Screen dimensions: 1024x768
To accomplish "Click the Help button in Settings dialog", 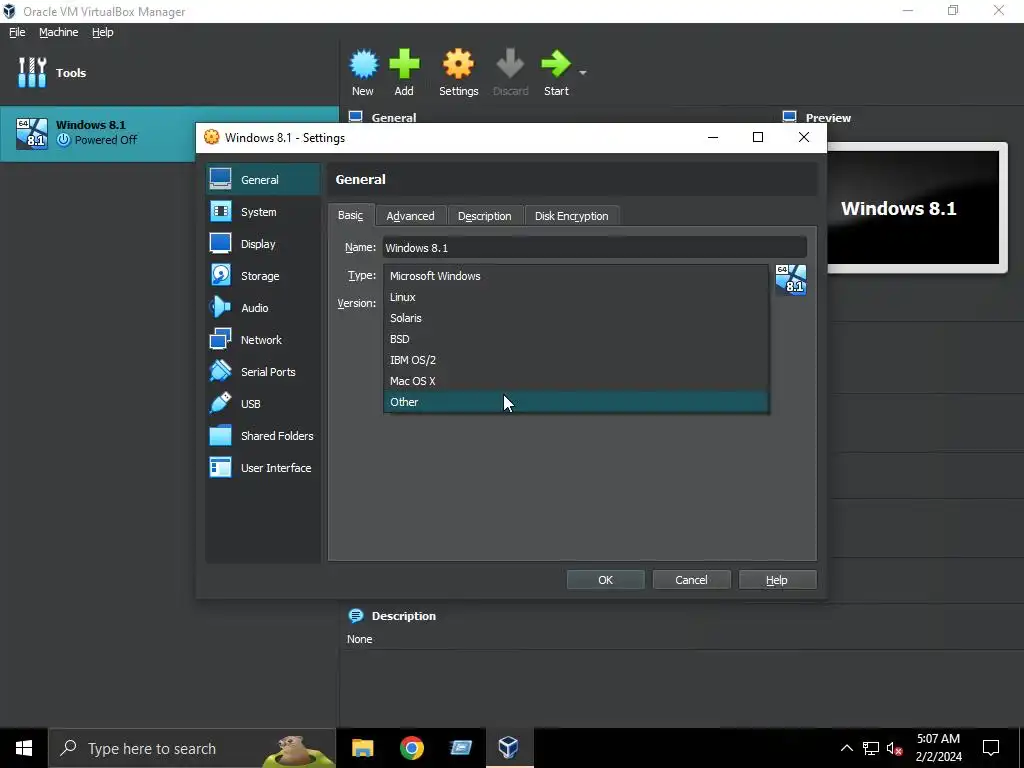I will pyautogui.click(x=777, y=580).
